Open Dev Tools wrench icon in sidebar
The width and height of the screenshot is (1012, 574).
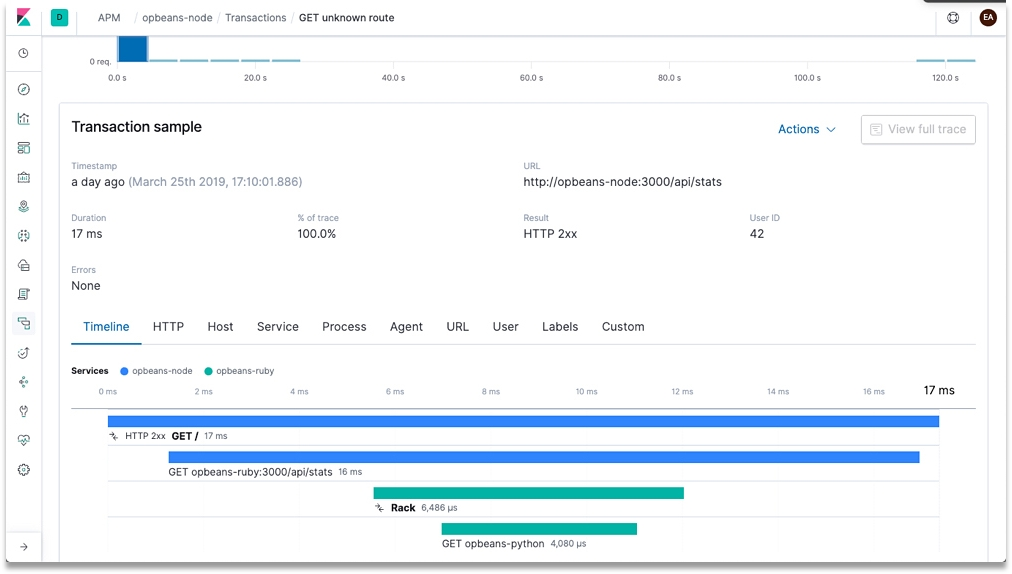tap(24, 411)
